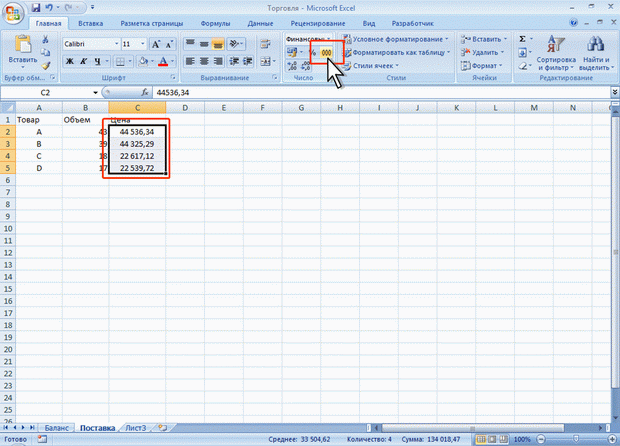This screenshot has width=620, height=446.
Task: Switch to Лист3 sheet tab
Action: pyautogui.click(x=136, y=428)
